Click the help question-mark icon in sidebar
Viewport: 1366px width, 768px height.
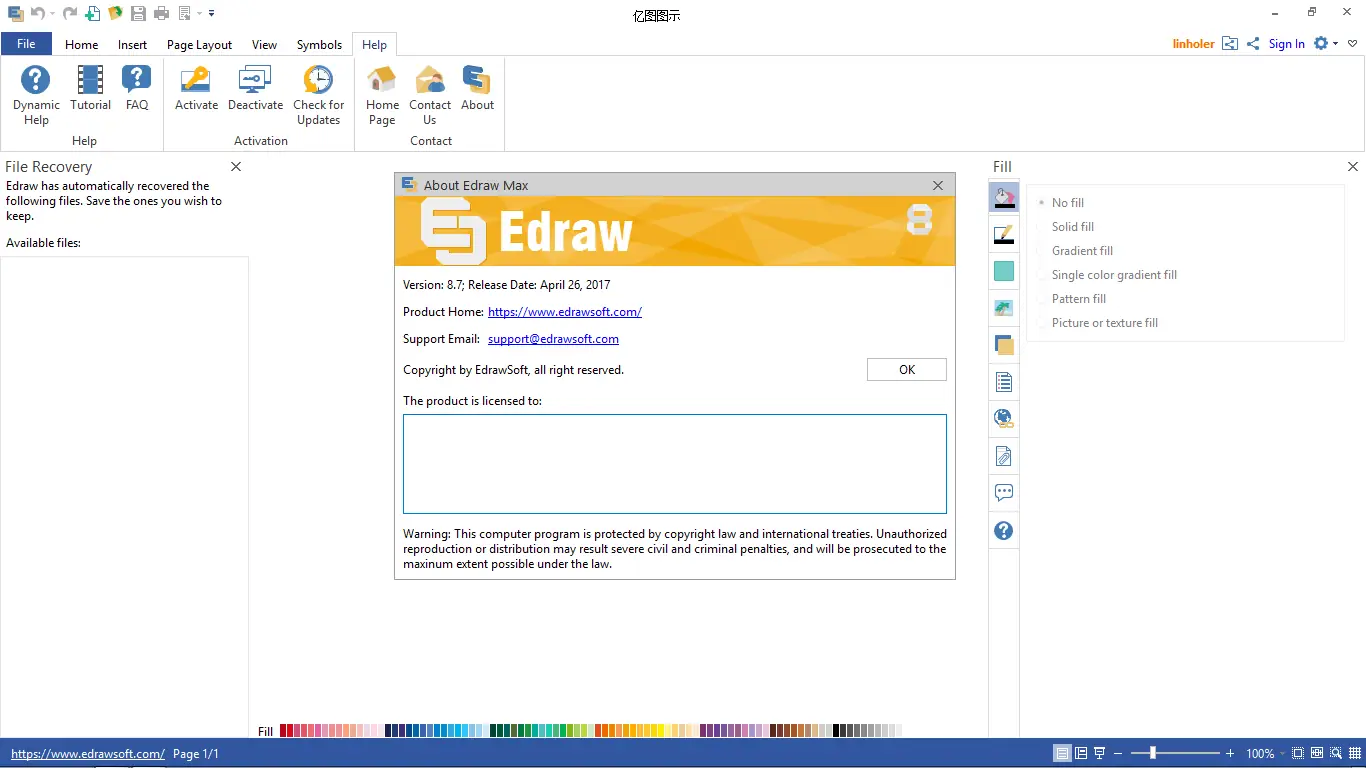pos(1003,530)
